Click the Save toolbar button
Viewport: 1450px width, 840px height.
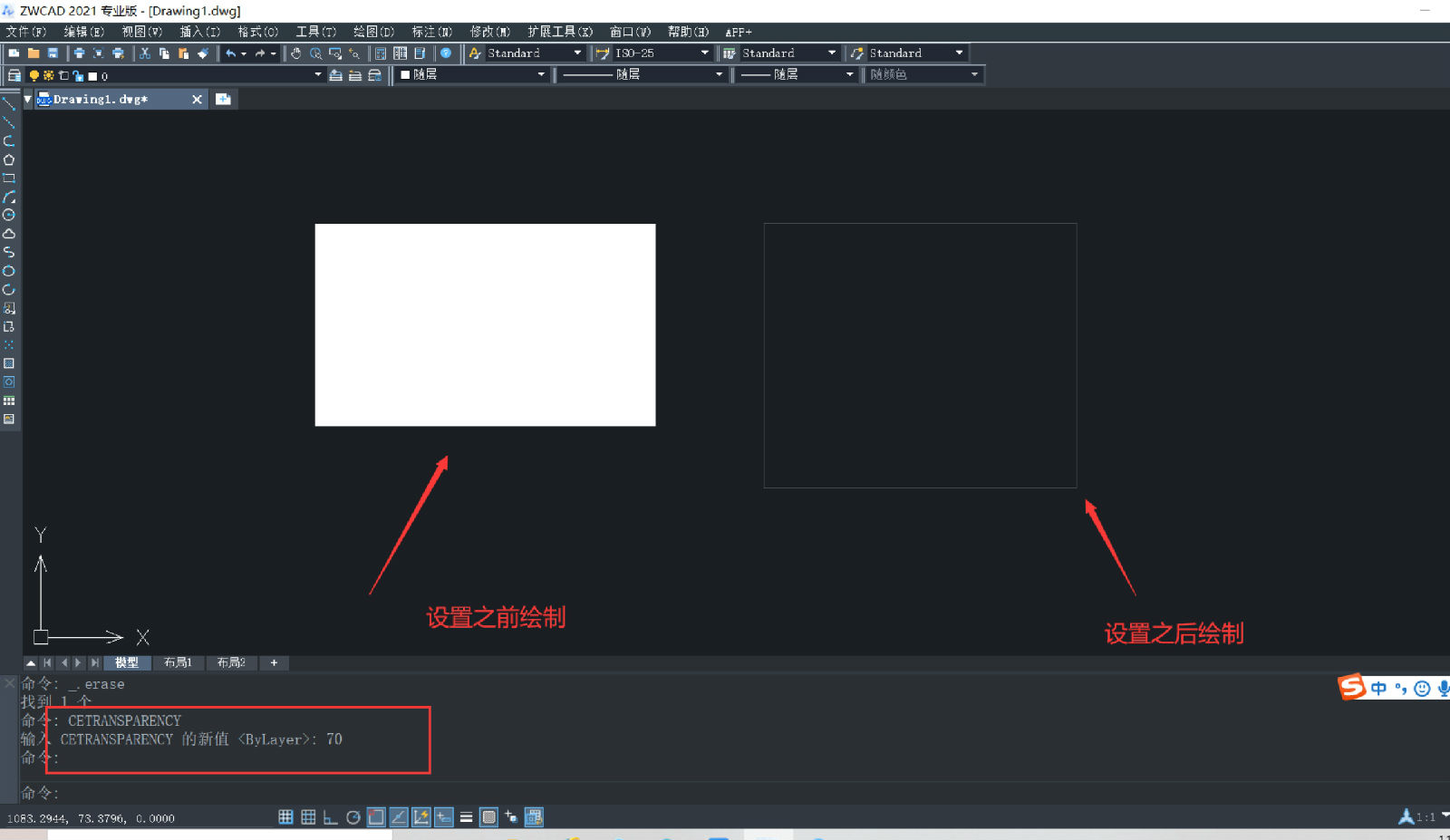click(x=53, y=53)
